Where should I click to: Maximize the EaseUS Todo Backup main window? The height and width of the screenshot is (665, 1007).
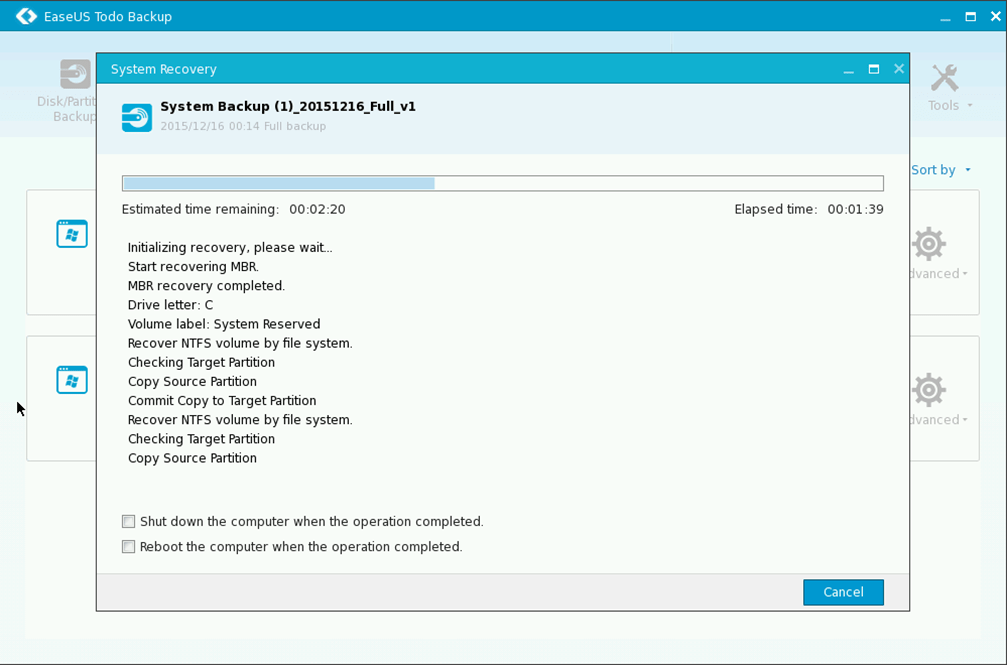970,17
